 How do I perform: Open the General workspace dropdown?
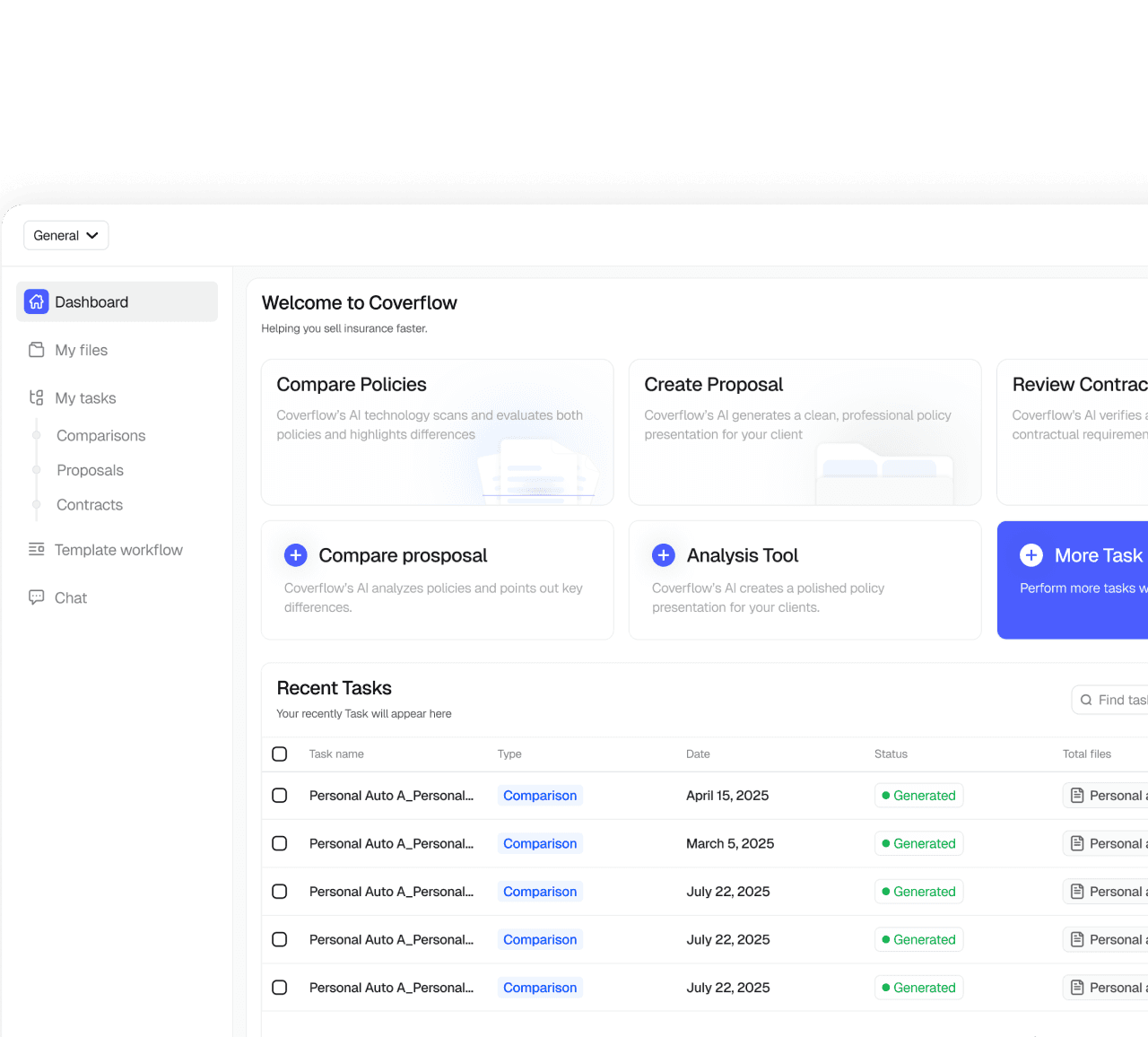click(x=65, y=235)
